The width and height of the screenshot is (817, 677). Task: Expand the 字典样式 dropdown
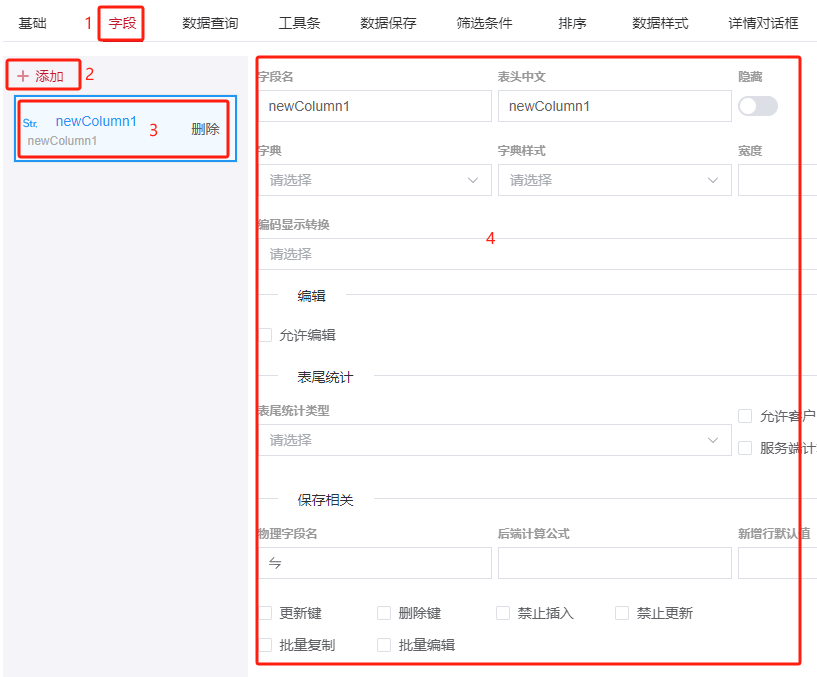coord(614,180)
